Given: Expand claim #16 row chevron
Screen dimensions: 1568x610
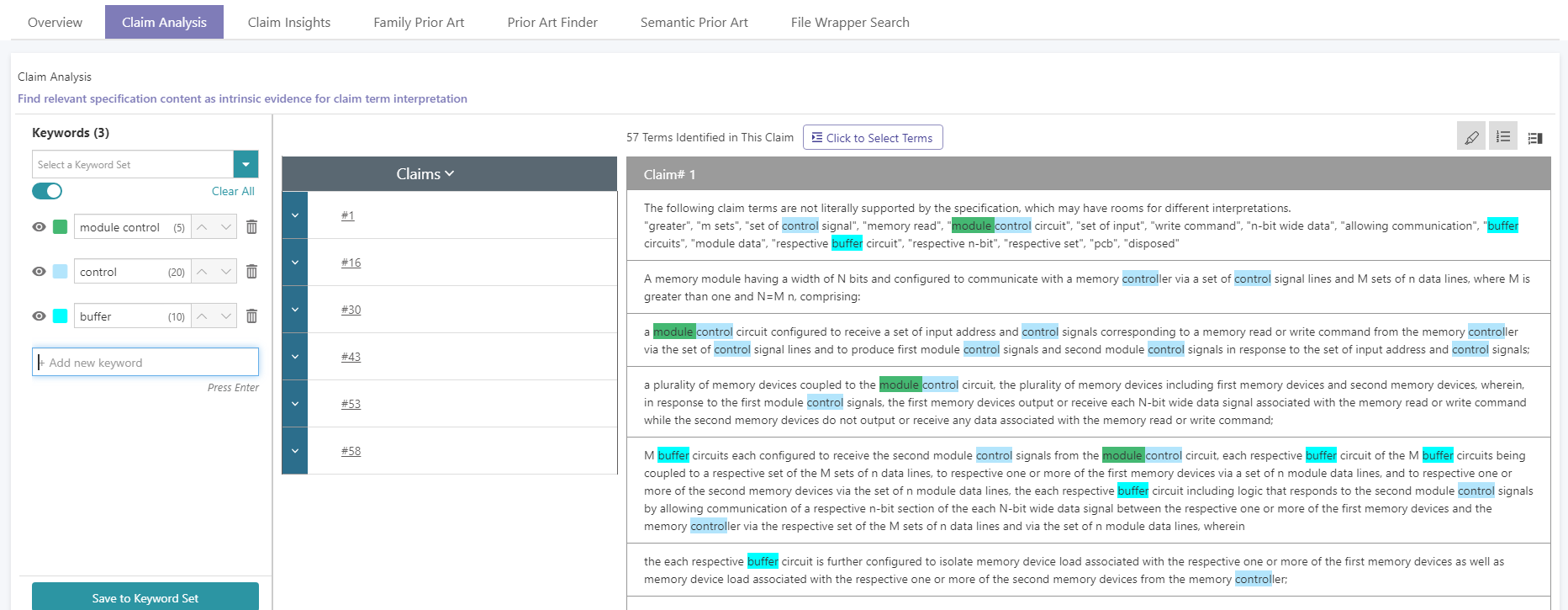Looking at the screenshot, I should click(295, 263).
